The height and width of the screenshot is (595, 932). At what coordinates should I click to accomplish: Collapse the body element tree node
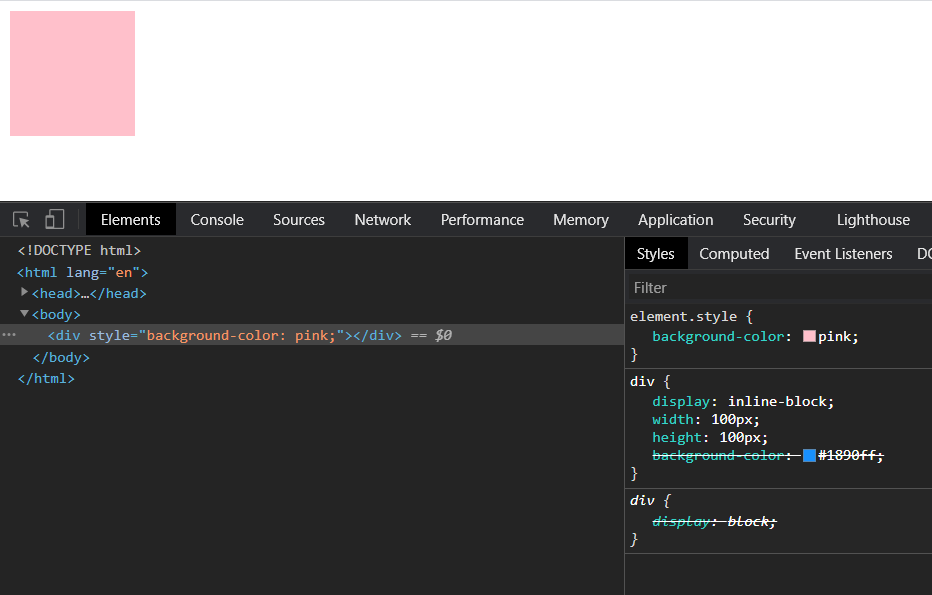click(25, 314)
